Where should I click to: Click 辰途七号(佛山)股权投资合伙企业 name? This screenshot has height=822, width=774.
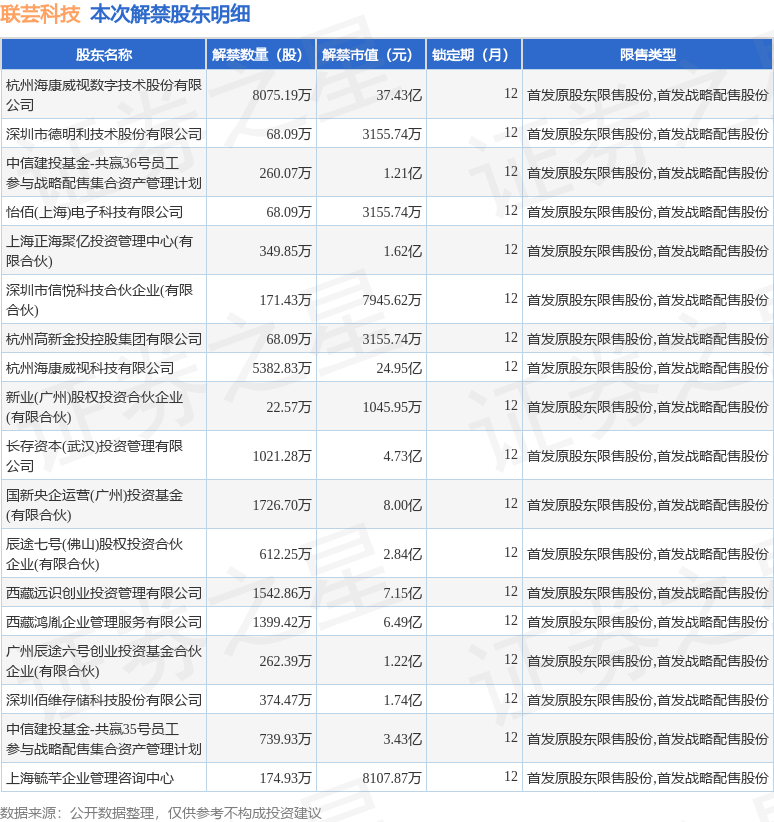coord(94,554)
